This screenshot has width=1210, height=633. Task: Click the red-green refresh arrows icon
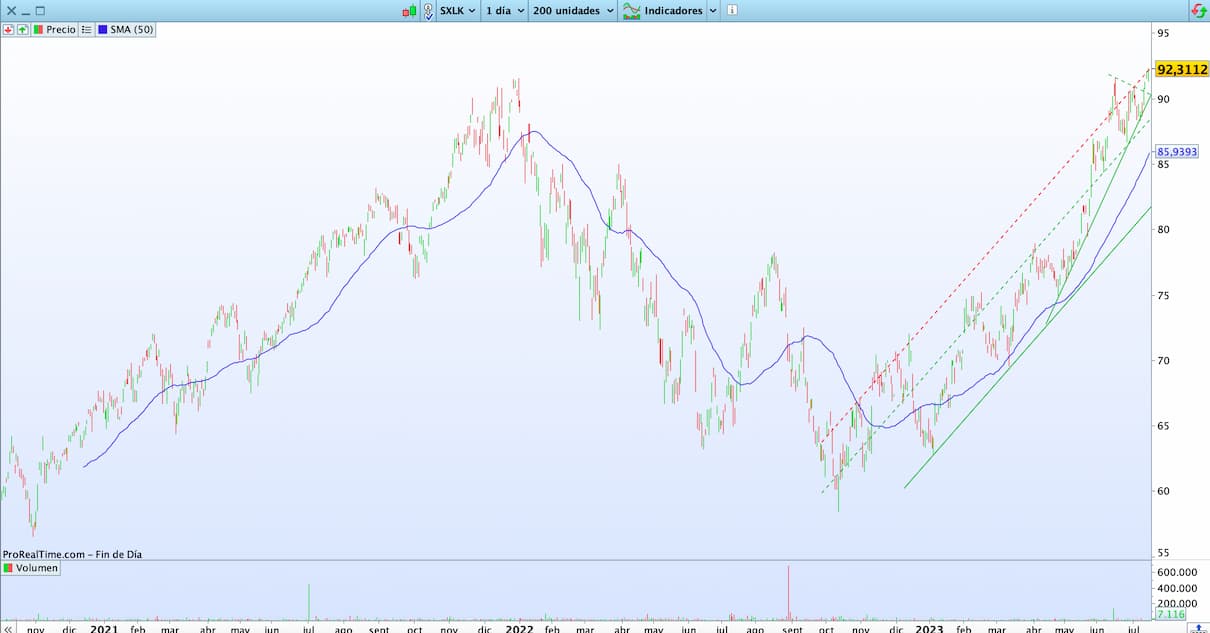tap(1197, 11)
